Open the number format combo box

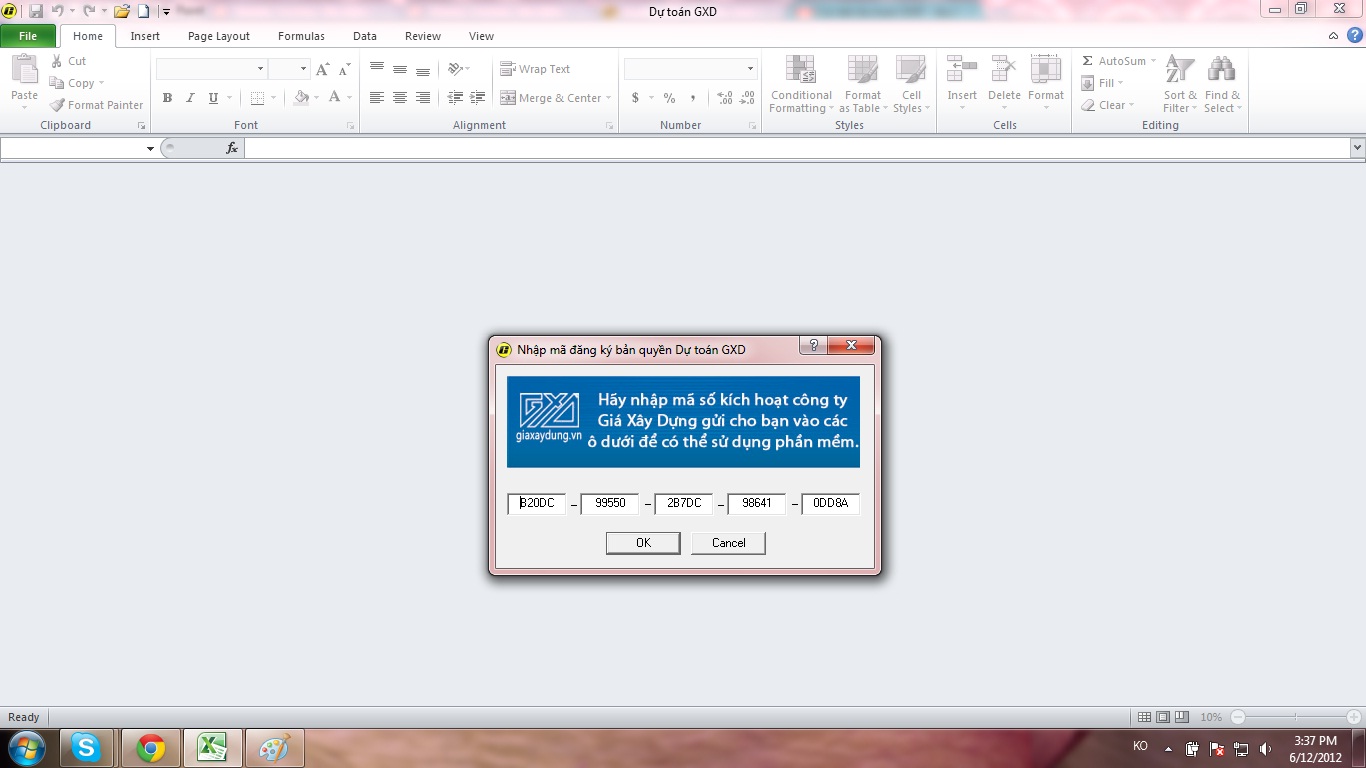[x=690, y=69]
